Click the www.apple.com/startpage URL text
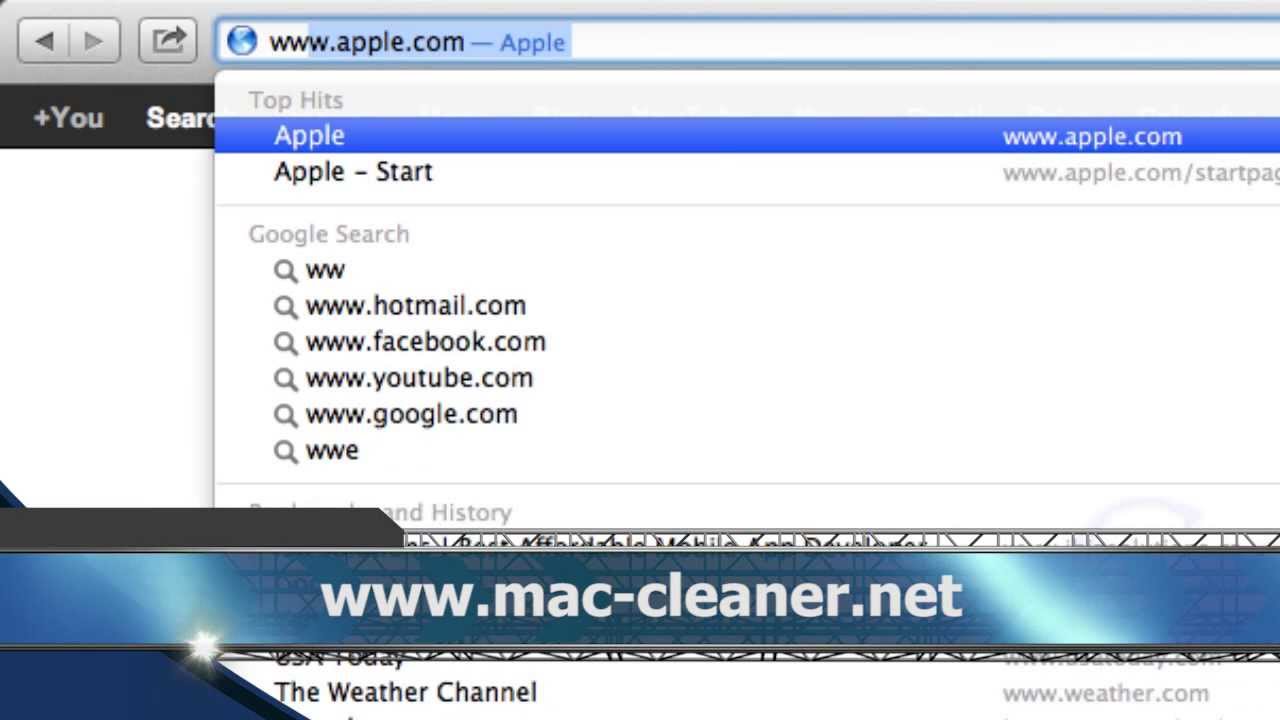The width and height of the screenshot is (1280, 720). tap(1141, 173)
